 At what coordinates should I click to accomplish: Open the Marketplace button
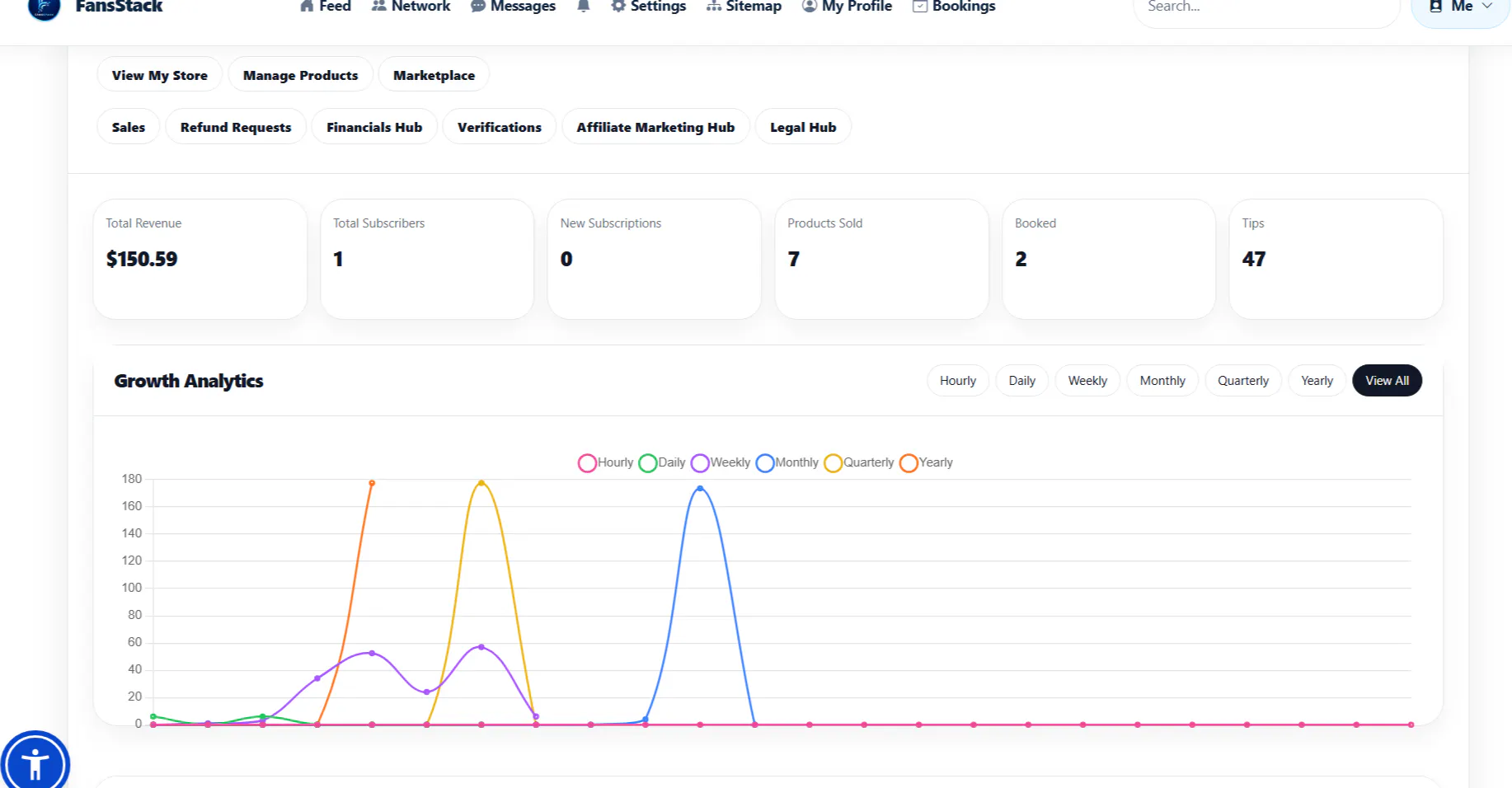click(434, 75)
